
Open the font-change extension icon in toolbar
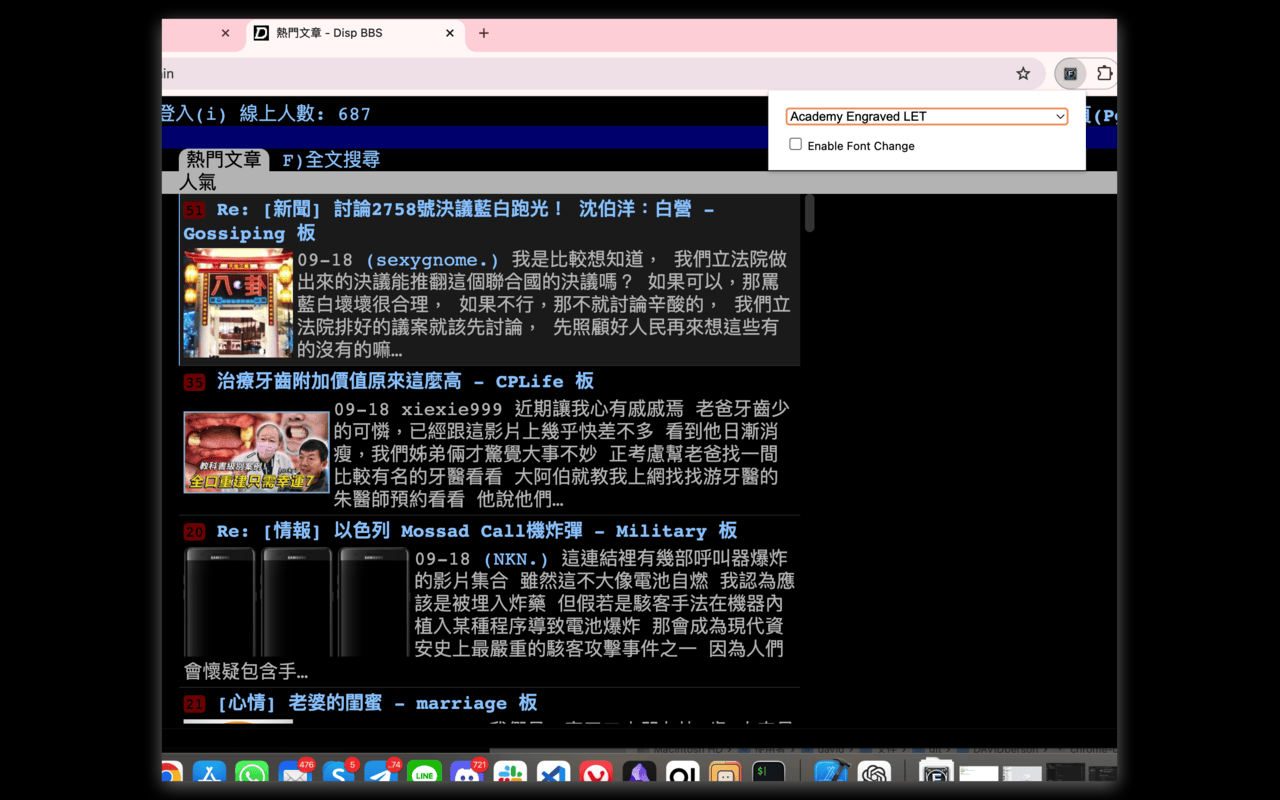point(1070,73)
